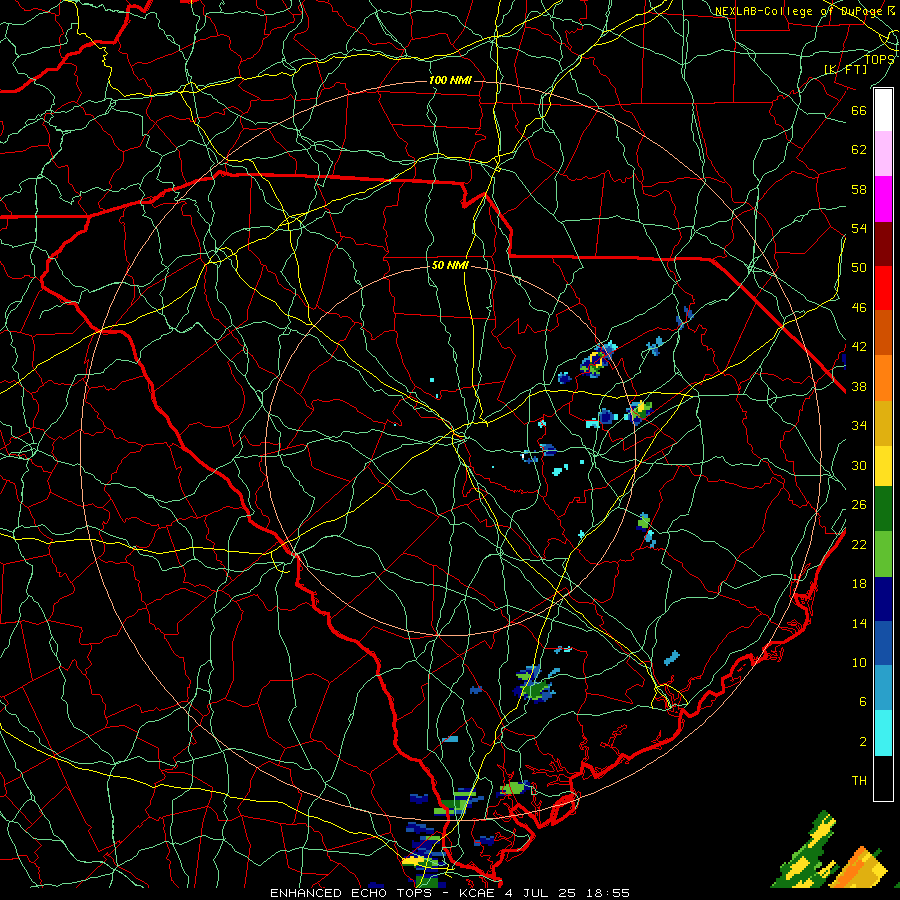The height and width of the screenshot is (900, 900).
Task: Click legend value 62
Action: 859,150
